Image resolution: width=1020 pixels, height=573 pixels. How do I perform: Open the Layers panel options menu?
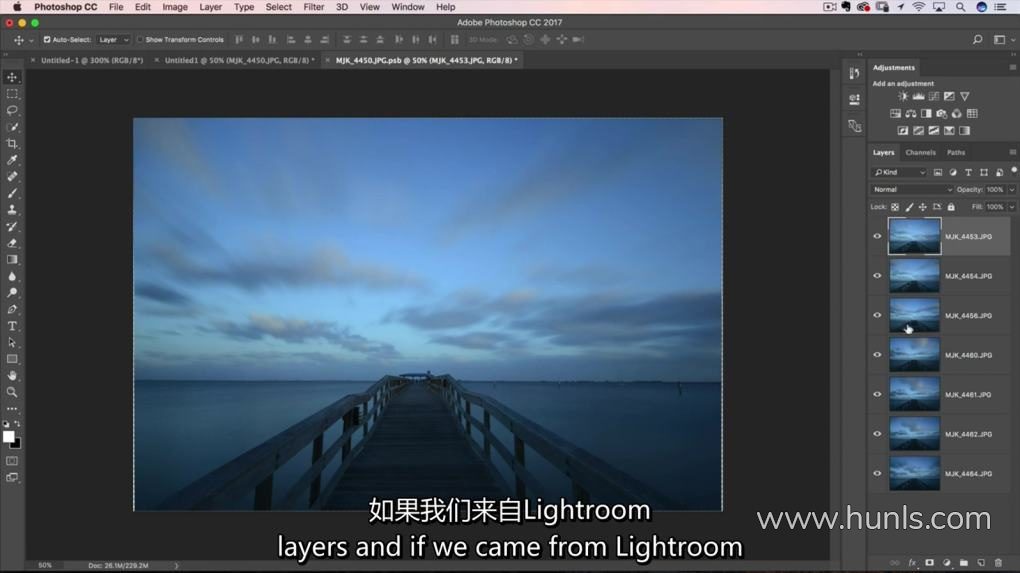(x=1012, y=152)
